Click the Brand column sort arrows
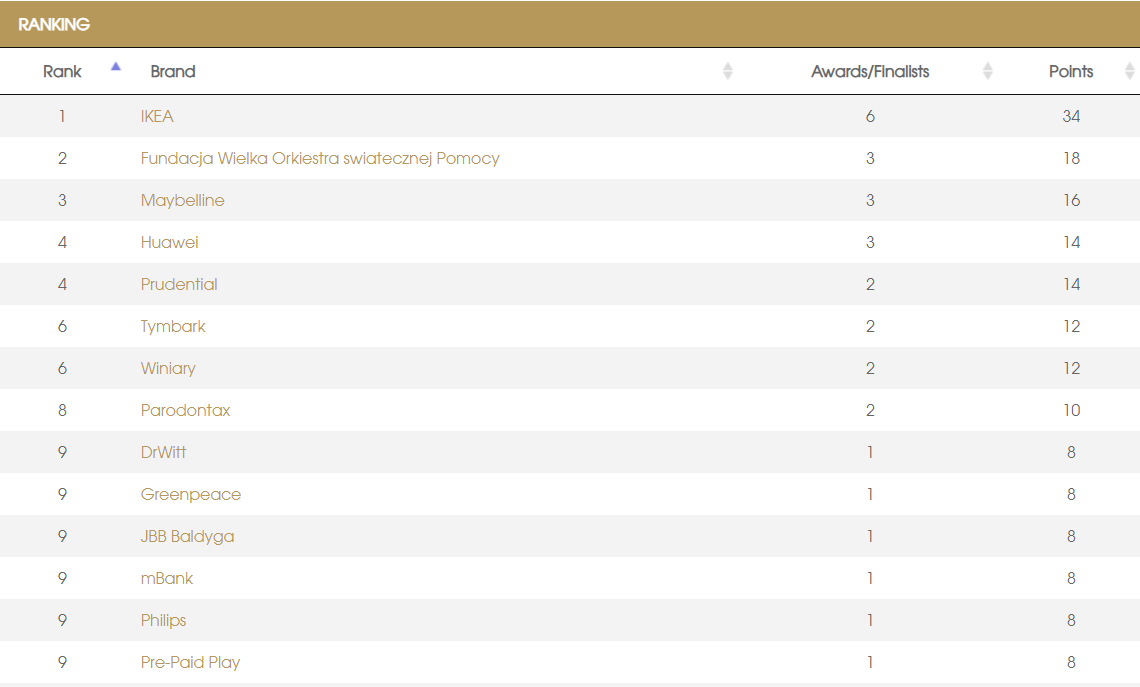 pyautogui.click(x=727, y=71)
